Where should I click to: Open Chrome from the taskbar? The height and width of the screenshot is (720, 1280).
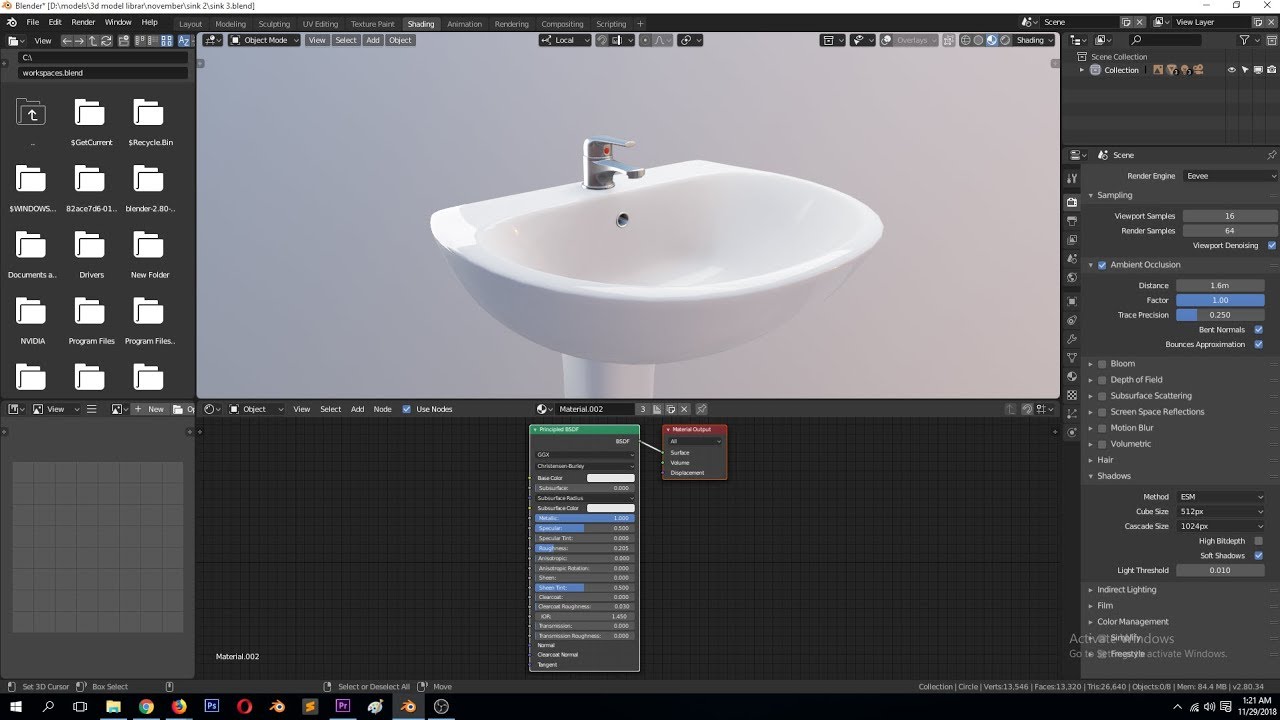146,706
